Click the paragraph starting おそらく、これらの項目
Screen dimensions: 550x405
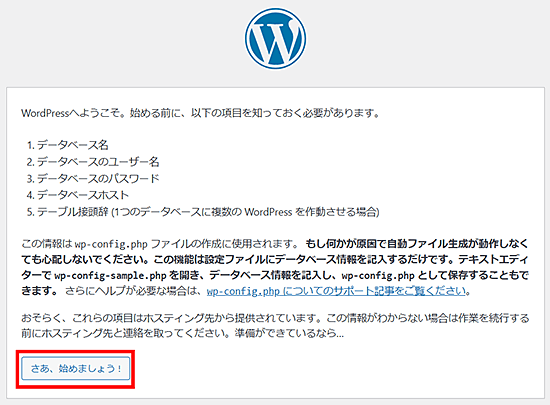pyautogui.click(x=275, y=325)
